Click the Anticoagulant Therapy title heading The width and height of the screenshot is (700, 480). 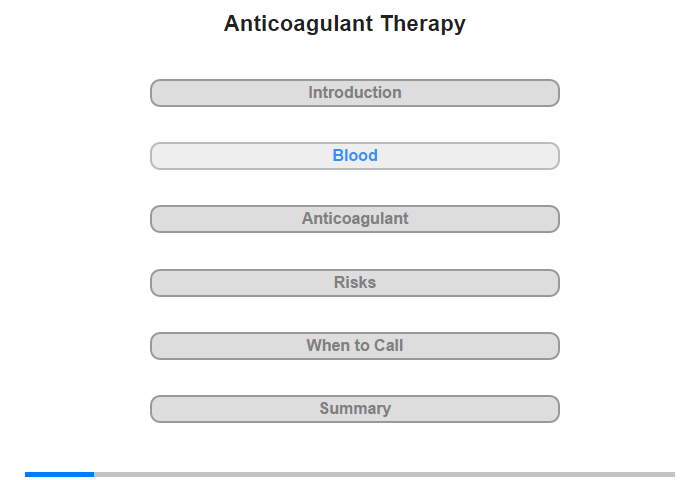pos(345,24)
